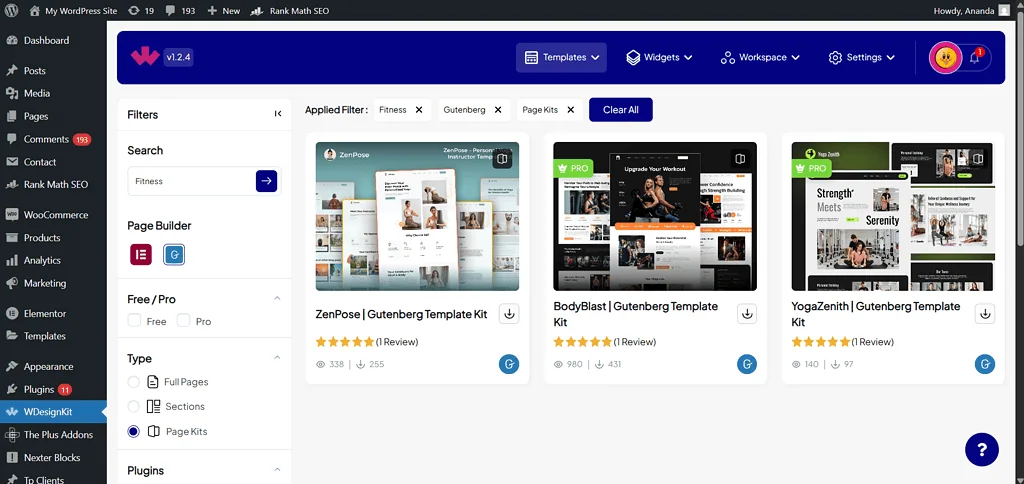Remove the Fitness applied filter
The width and height of the screenshot is (1024, 484).
pos(419,110)
